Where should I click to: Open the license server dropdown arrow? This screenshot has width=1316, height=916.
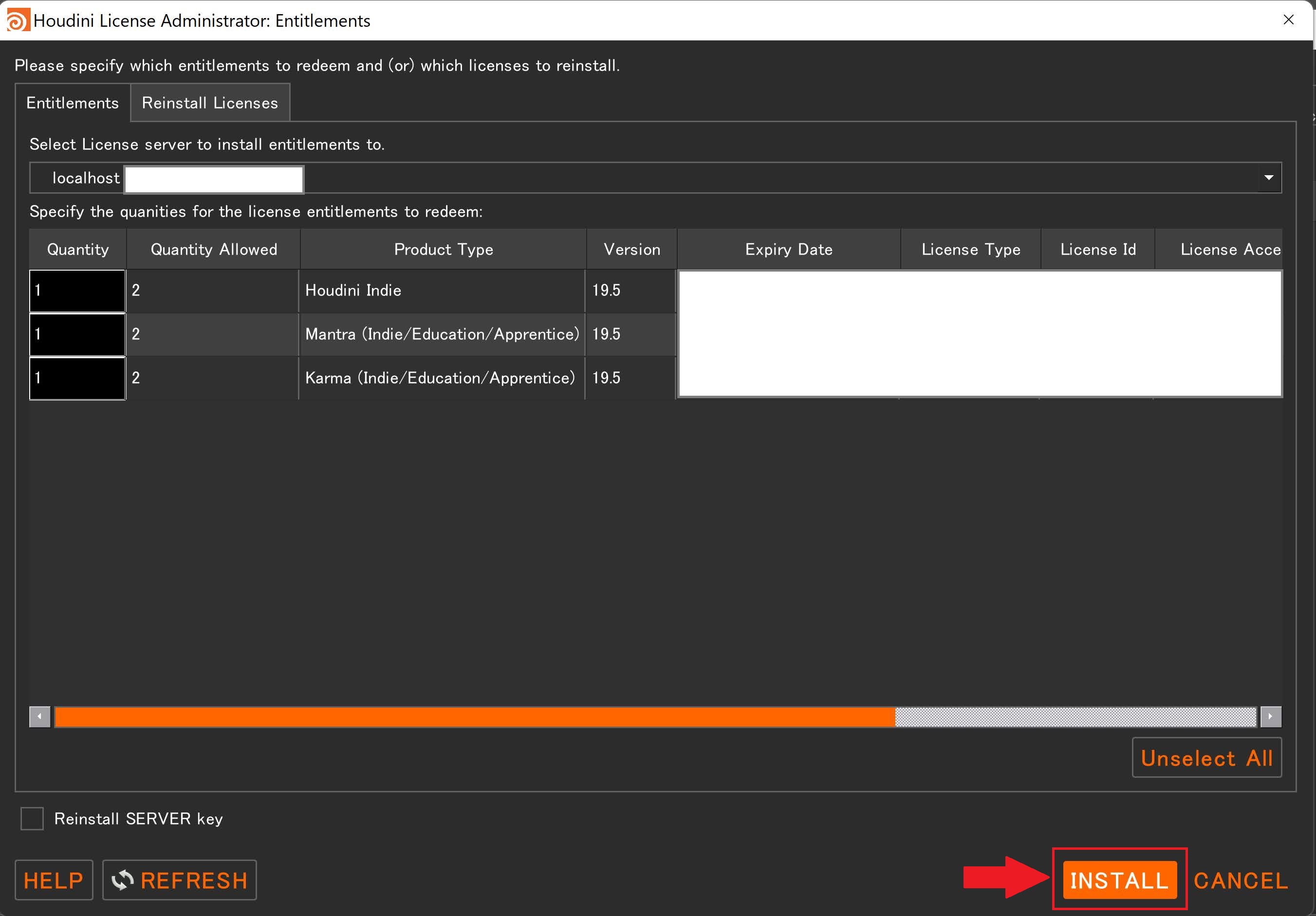[1268, 178]
